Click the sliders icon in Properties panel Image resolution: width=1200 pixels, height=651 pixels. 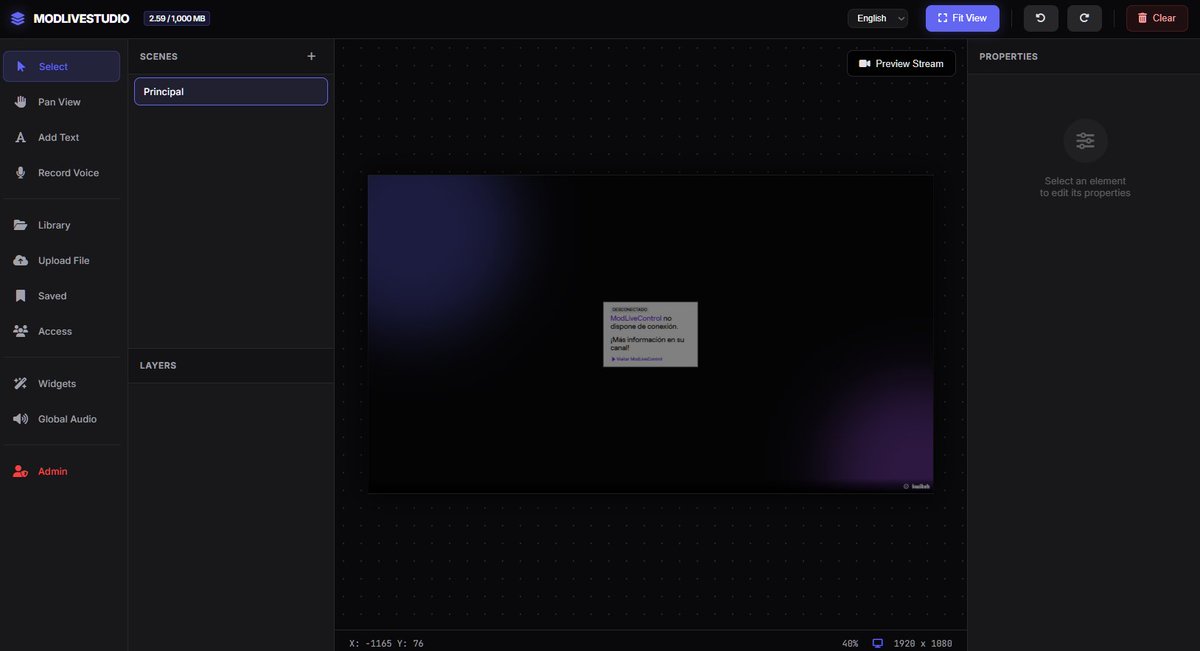[1085, 141]
